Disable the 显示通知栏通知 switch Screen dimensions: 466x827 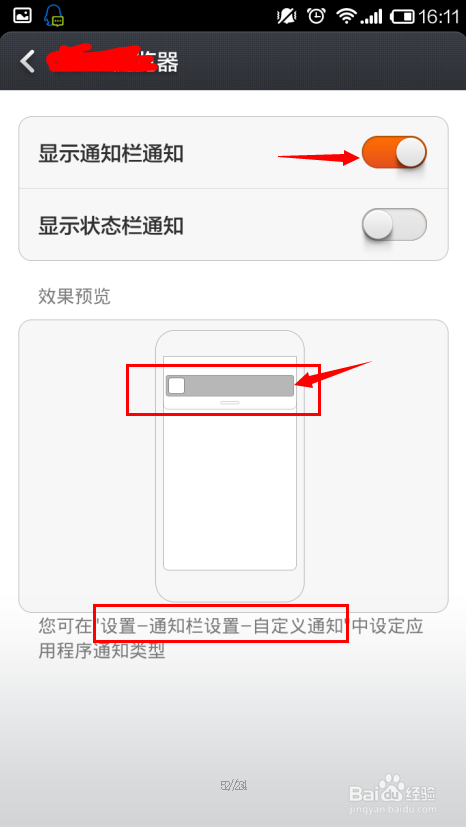(x=394, y=152)
